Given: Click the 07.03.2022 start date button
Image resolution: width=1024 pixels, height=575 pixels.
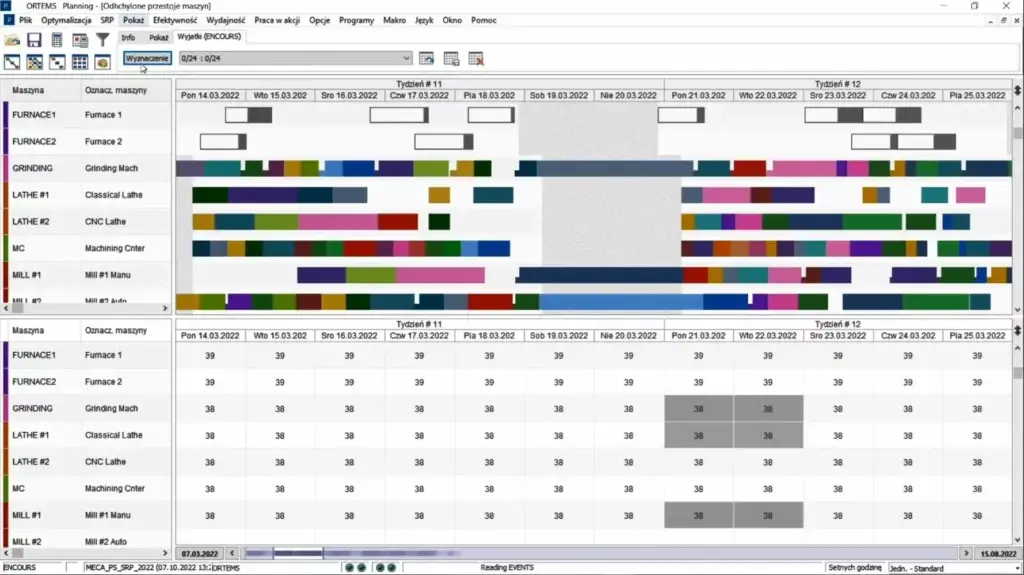Looking at the screenshot, I should 200,553.
